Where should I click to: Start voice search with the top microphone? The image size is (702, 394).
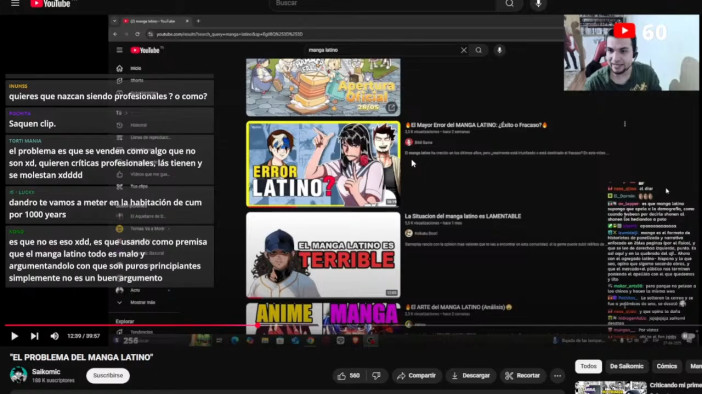coord(538,4)
